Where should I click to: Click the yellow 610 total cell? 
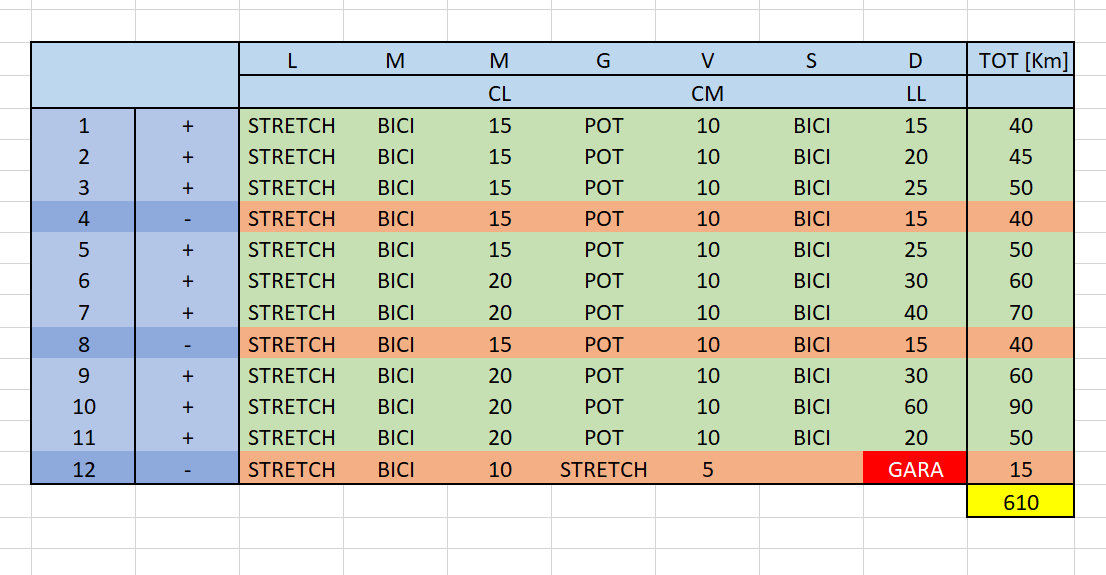coord(1020,502)
